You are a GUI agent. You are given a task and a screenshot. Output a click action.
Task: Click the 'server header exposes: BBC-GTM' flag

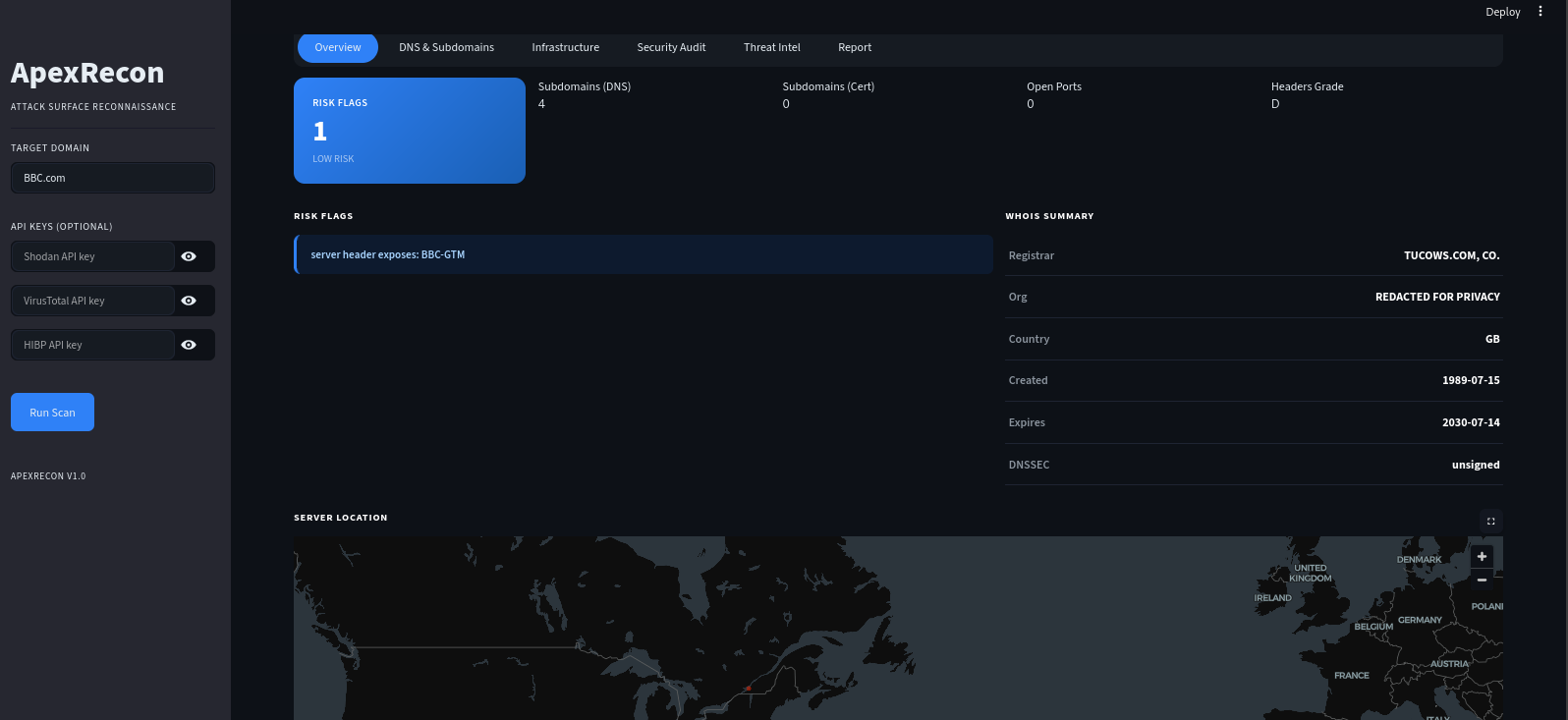[x=644, y=254]
